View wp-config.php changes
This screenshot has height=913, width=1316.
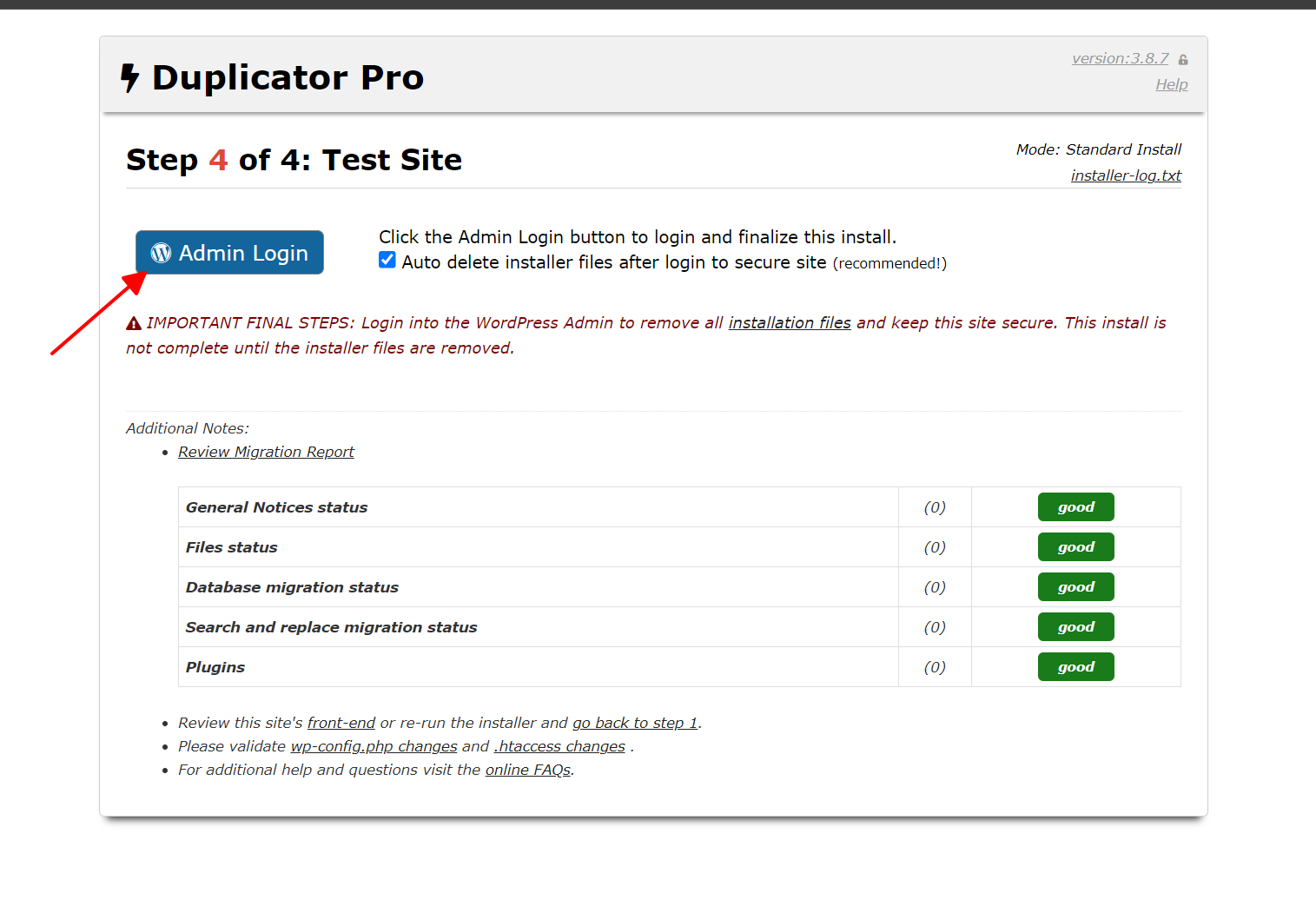click(374, 746)
